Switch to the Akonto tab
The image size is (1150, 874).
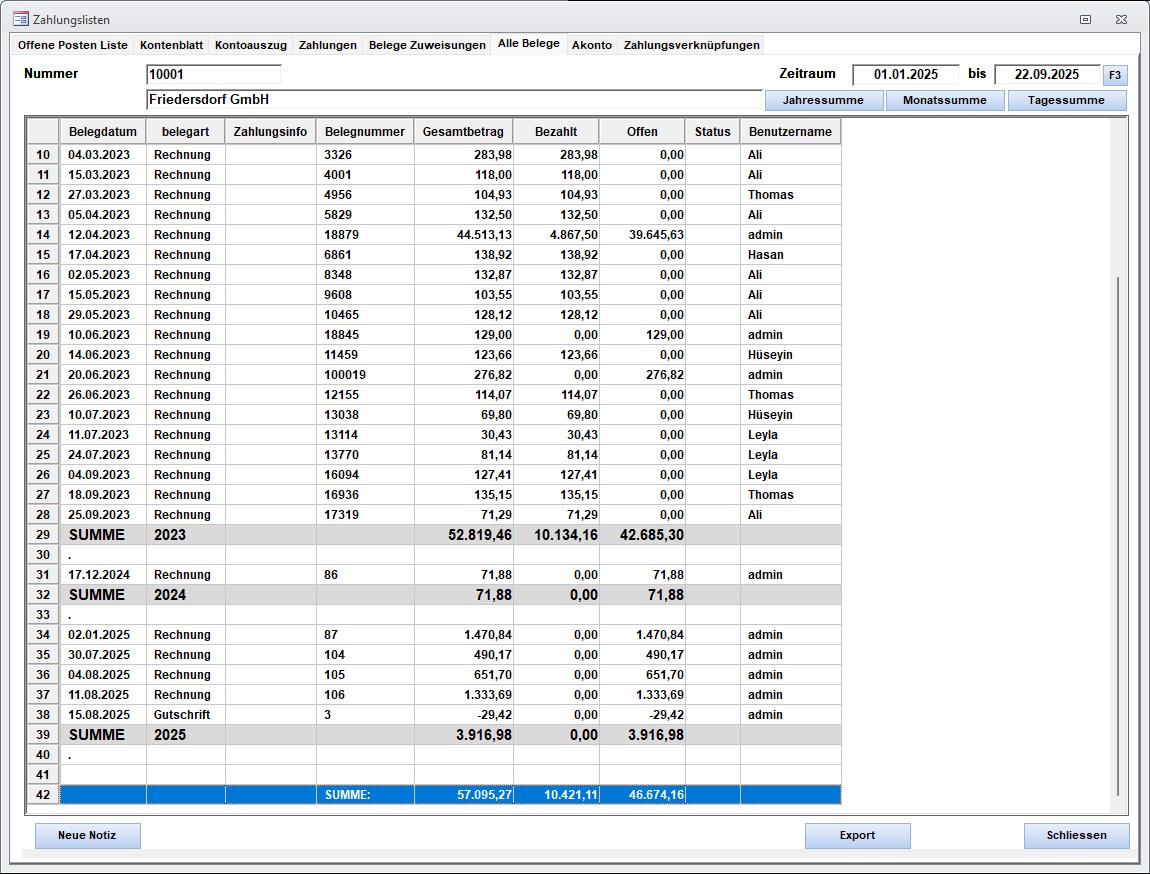[592, 45]
